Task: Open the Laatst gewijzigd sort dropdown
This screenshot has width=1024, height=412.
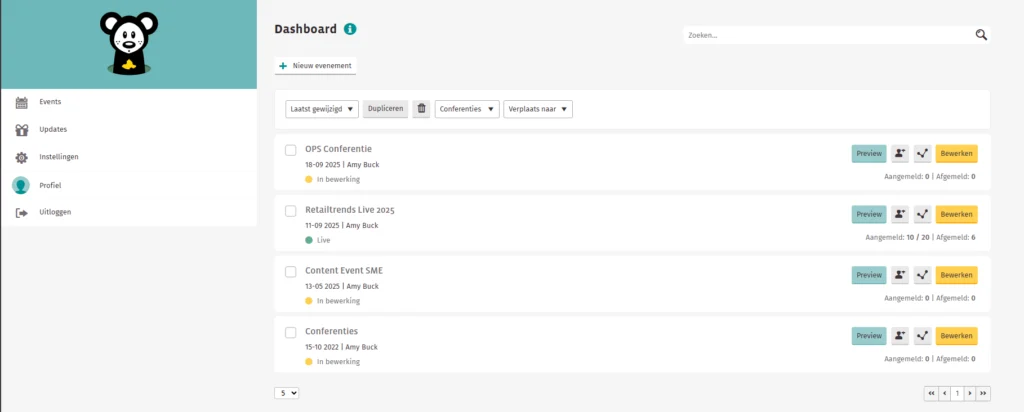Action: (322, 109)
